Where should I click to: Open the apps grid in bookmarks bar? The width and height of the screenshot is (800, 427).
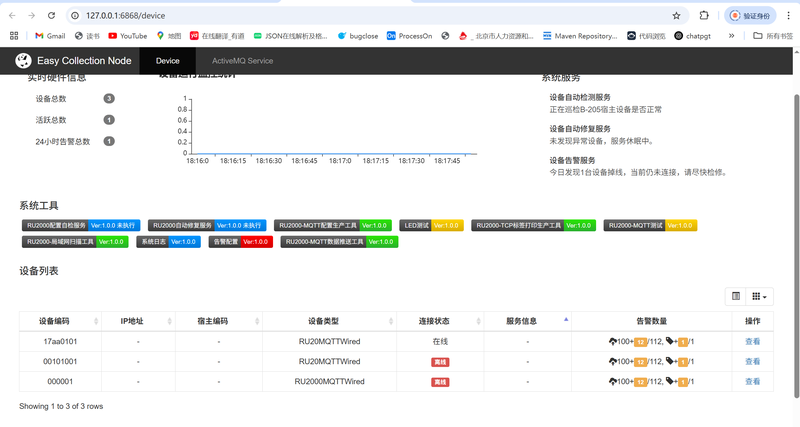[x=14, y=36]
